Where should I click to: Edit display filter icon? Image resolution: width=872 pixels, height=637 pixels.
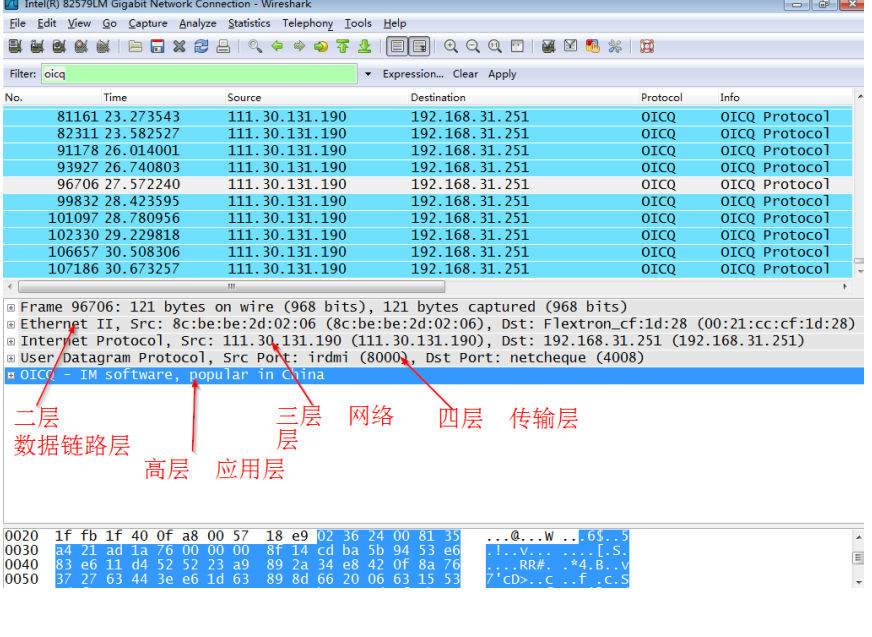click(x=571, y=46)
